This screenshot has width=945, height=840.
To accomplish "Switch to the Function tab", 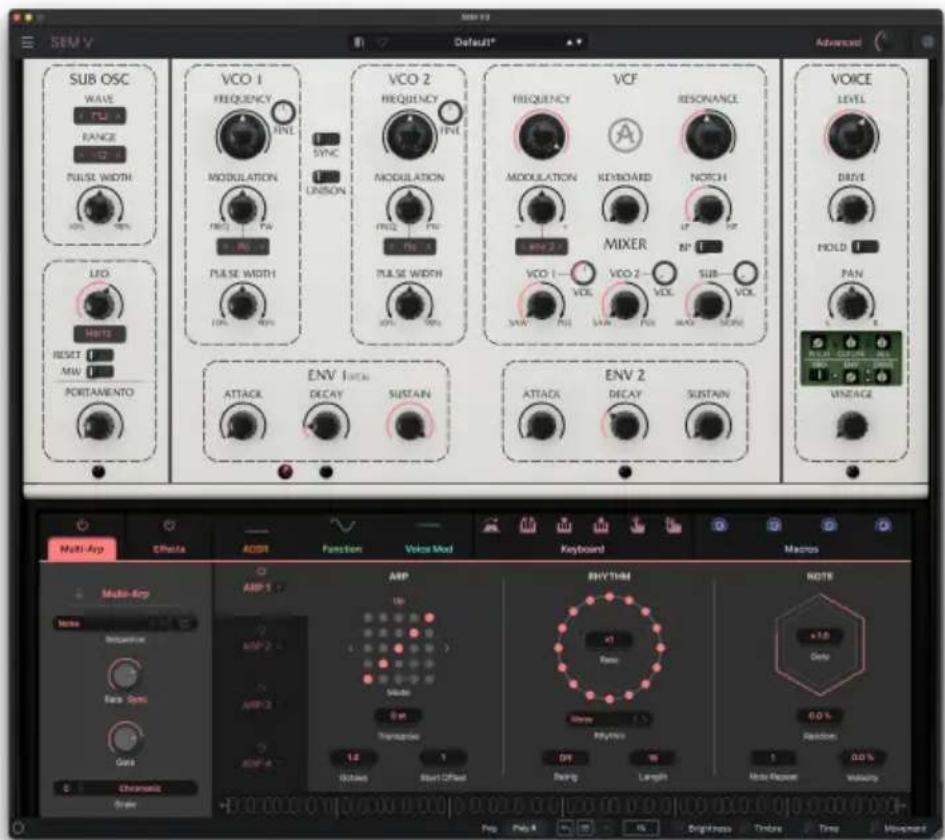I will (342, 549).
